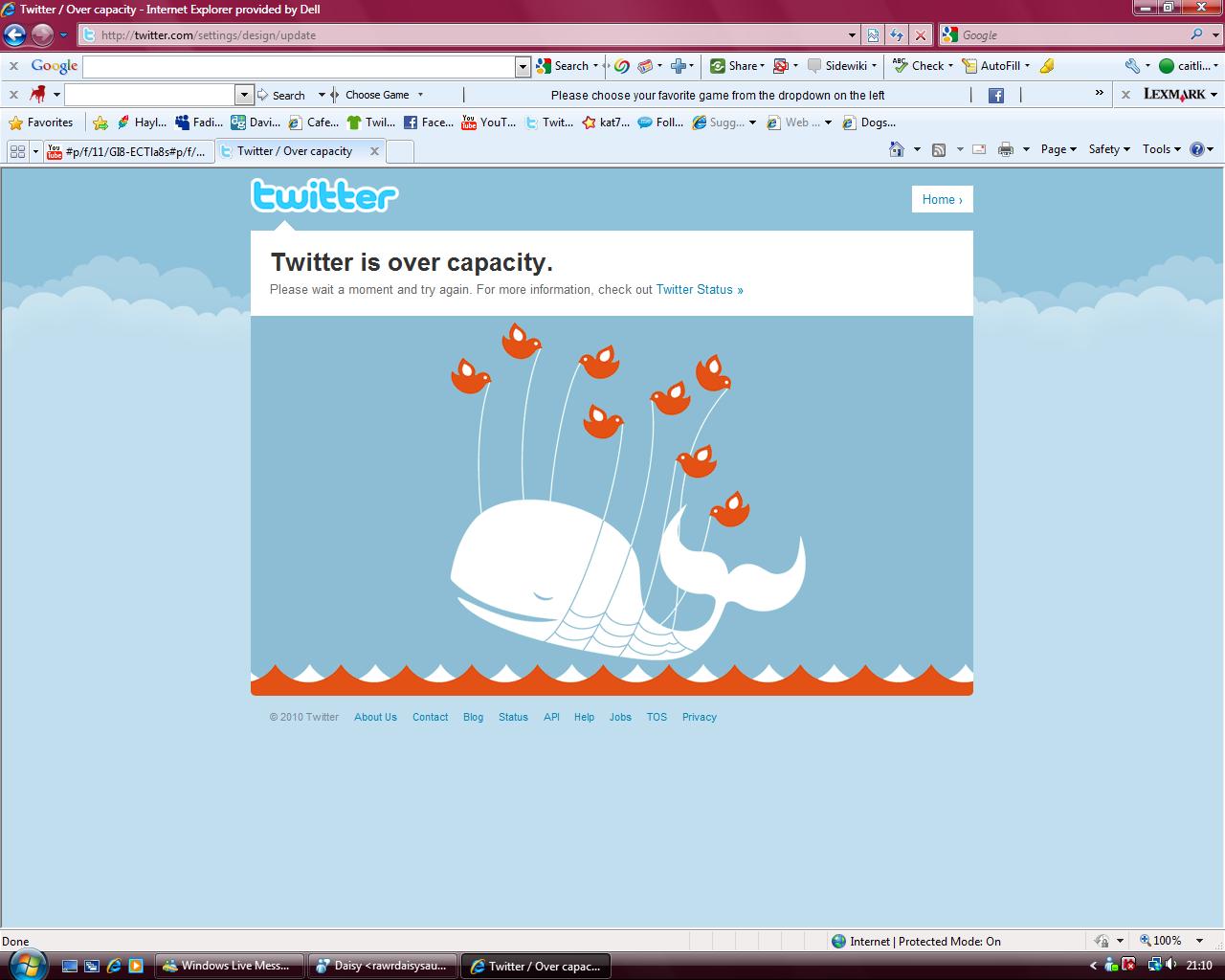
Task: Close the Lexmark toolbar with its X
Action: [x=1125, y=95]
